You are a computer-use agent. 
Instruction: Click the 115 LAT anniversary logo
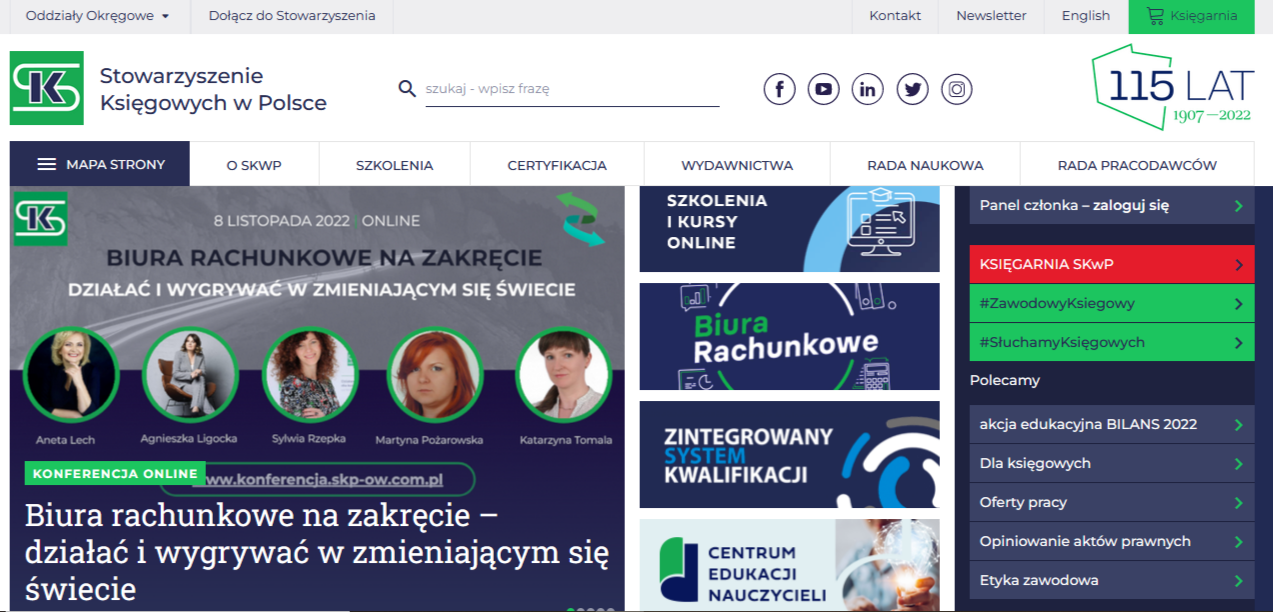coord(1171,88)
